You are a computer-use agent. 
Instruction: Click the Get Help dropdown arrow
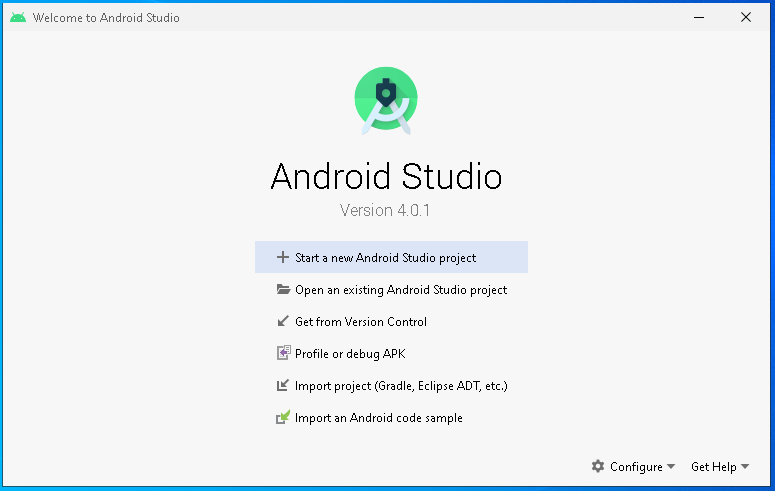click(745, 466)
